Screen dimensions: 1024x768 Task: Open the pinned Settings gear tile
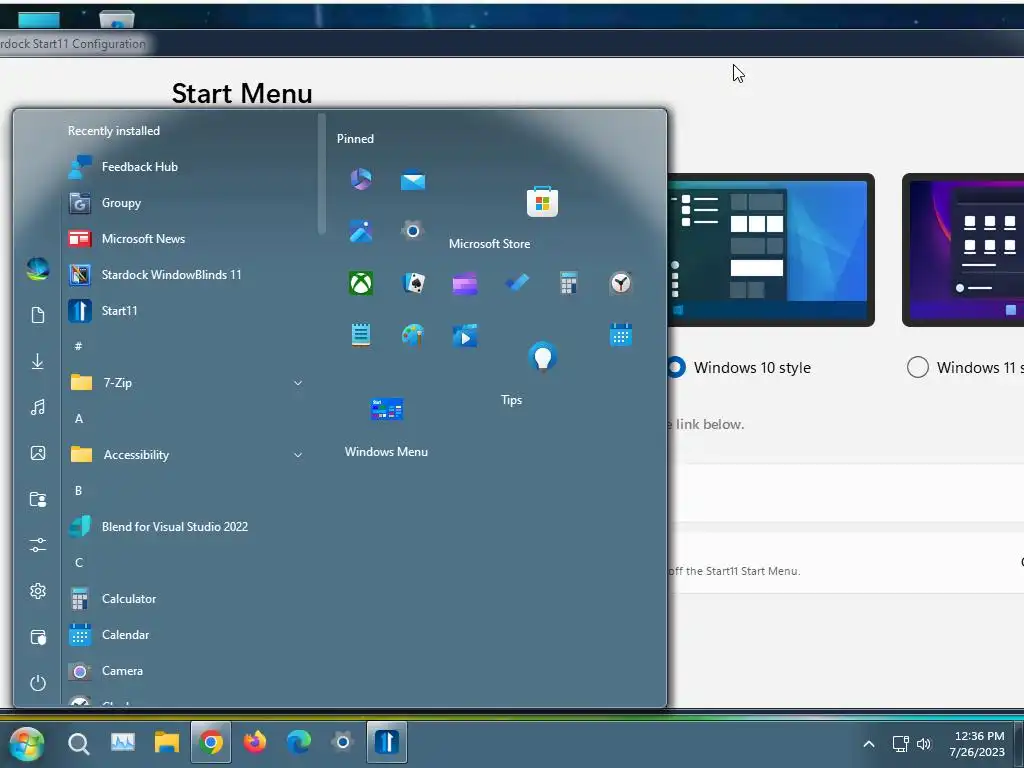coord(413,231)
